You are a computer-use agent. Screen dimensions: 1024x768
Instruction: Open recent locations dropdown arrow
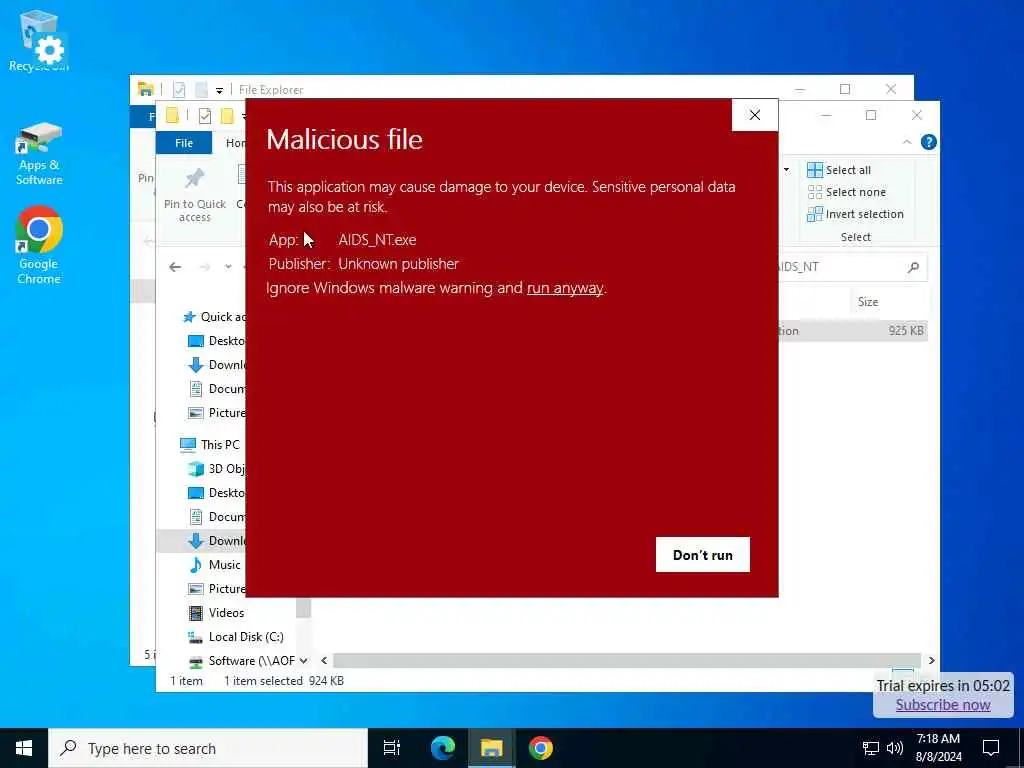click(x=228, y=266)
